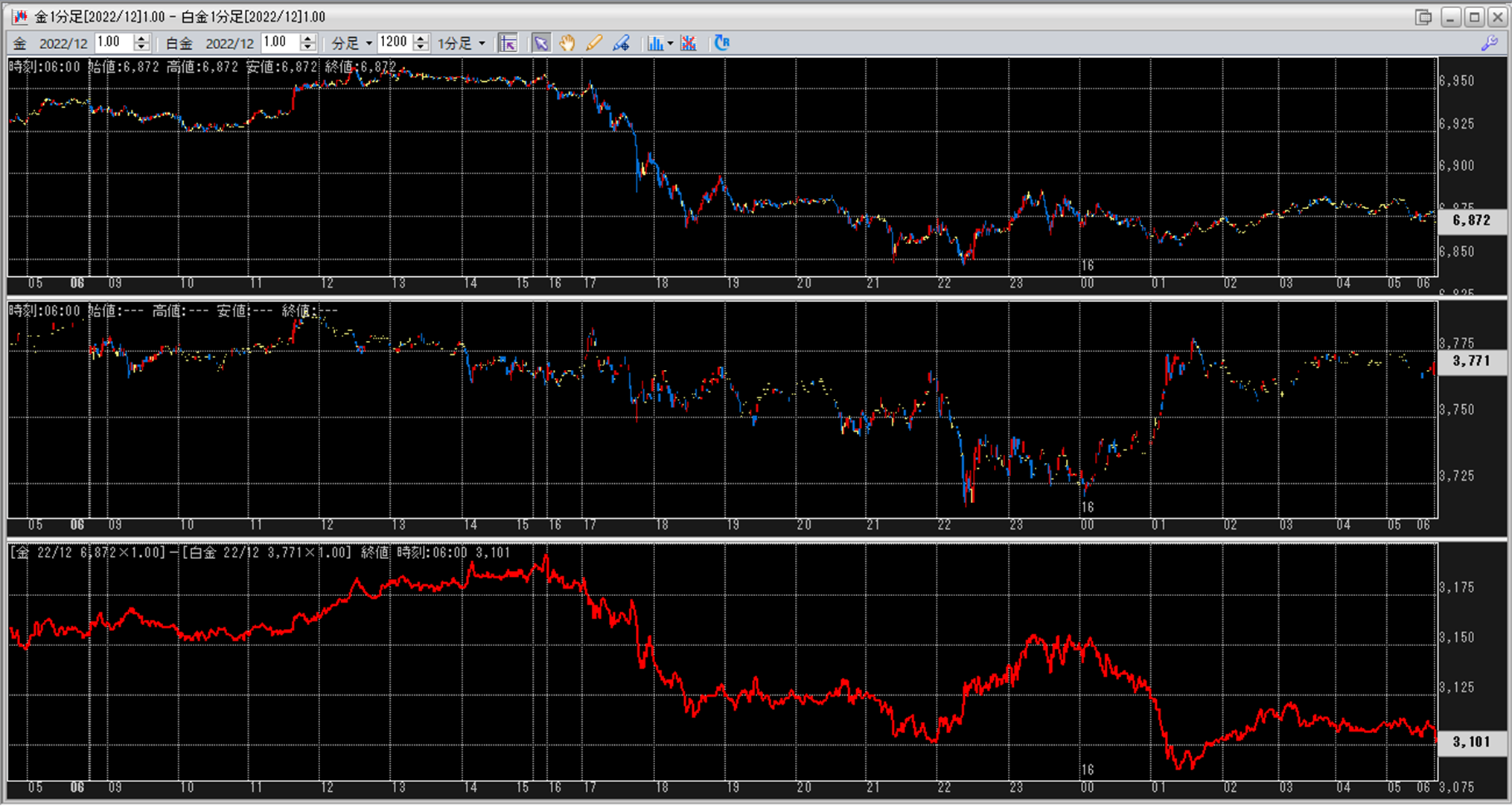
Task: Click the 金 multiplier spinner arrows
Action: click(141, 43)
